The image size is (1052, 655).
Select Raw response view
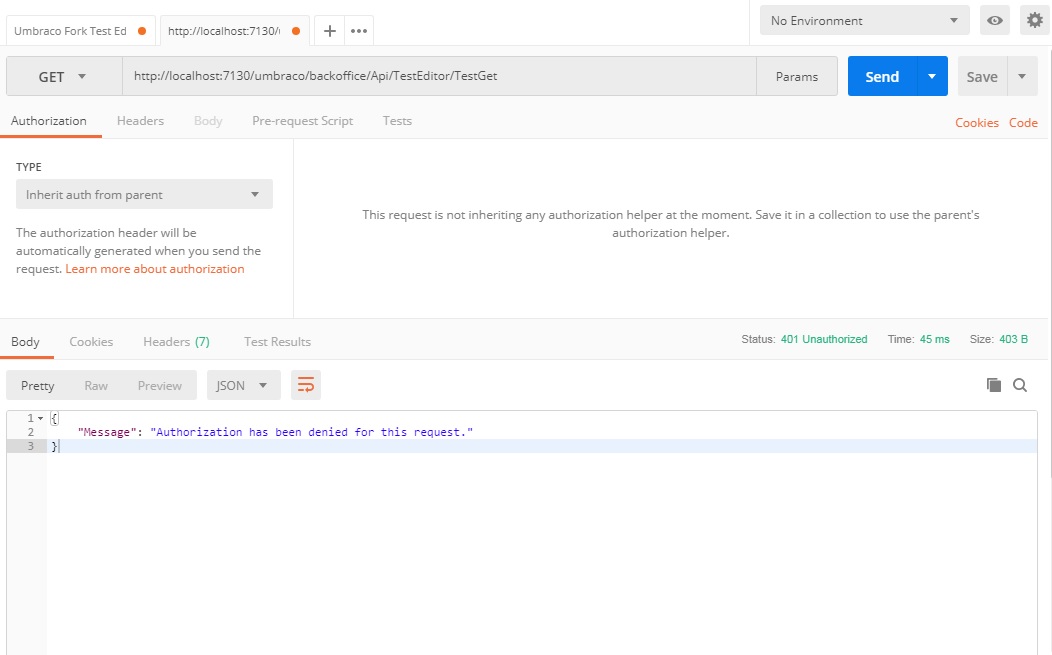coord(96,385)
